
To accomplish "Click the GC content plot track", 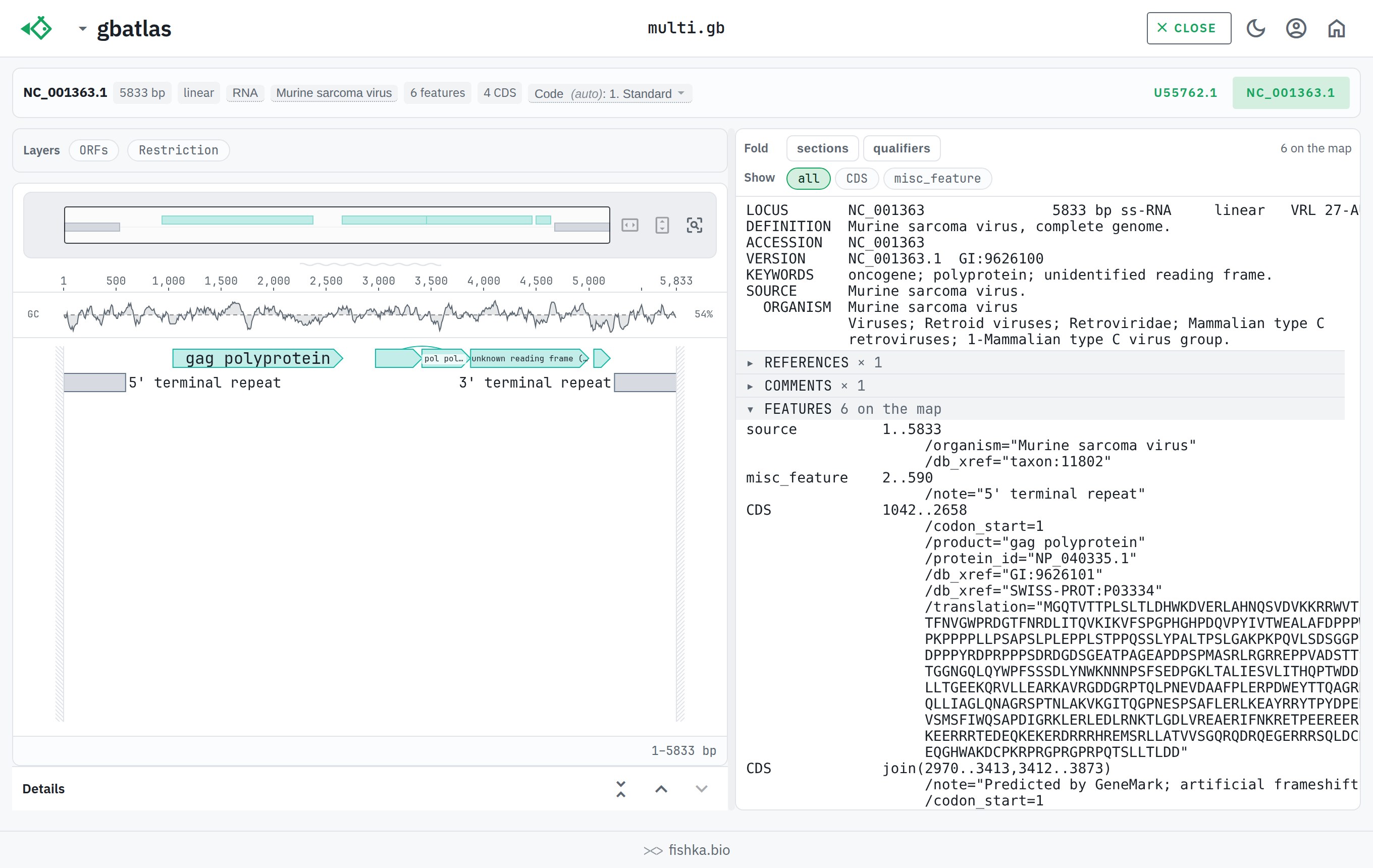I will pyautogui.click(x=369, y=314).
